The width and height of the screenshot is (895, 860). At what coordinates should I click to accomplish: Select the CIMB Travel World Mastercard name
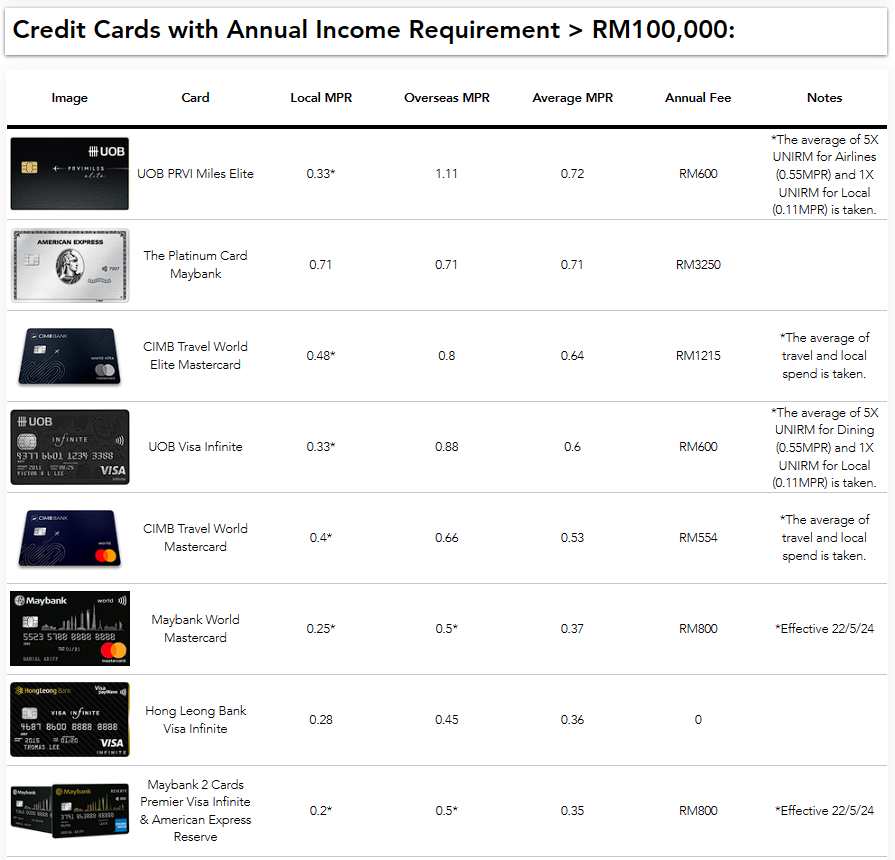(x=195, y=538)
